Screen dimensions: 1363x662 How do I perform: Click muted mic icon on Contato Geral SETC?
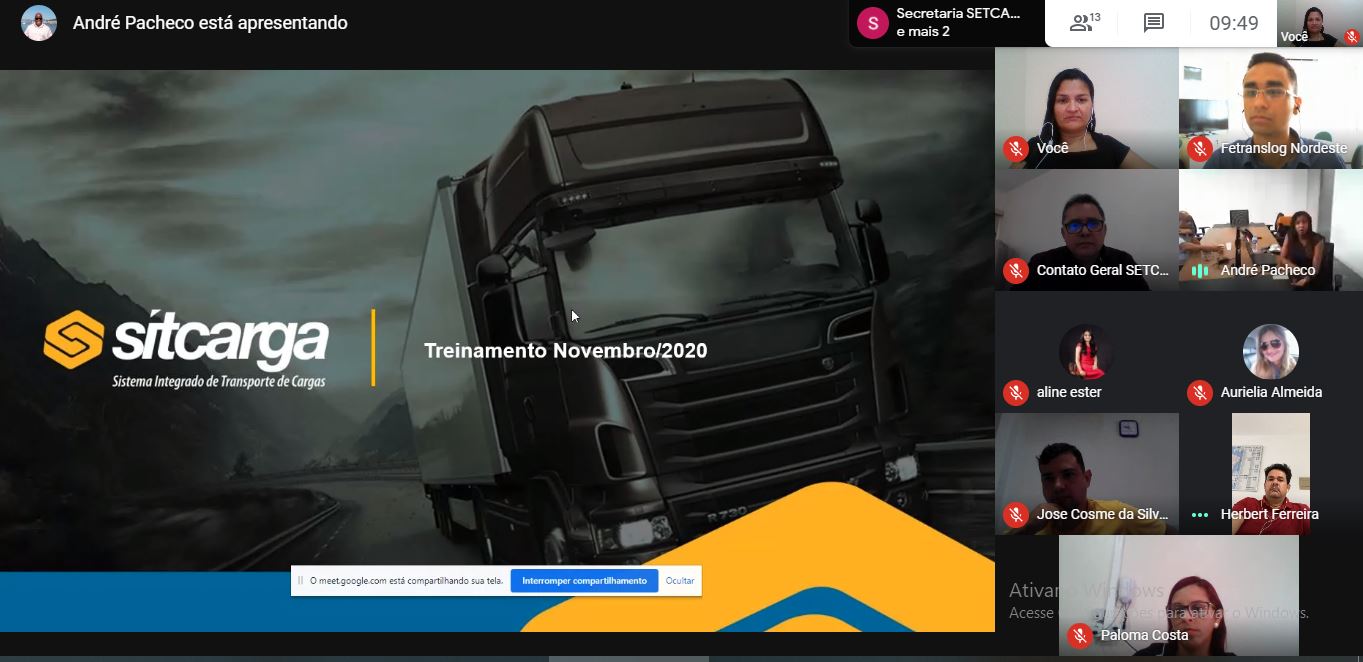1015,271
